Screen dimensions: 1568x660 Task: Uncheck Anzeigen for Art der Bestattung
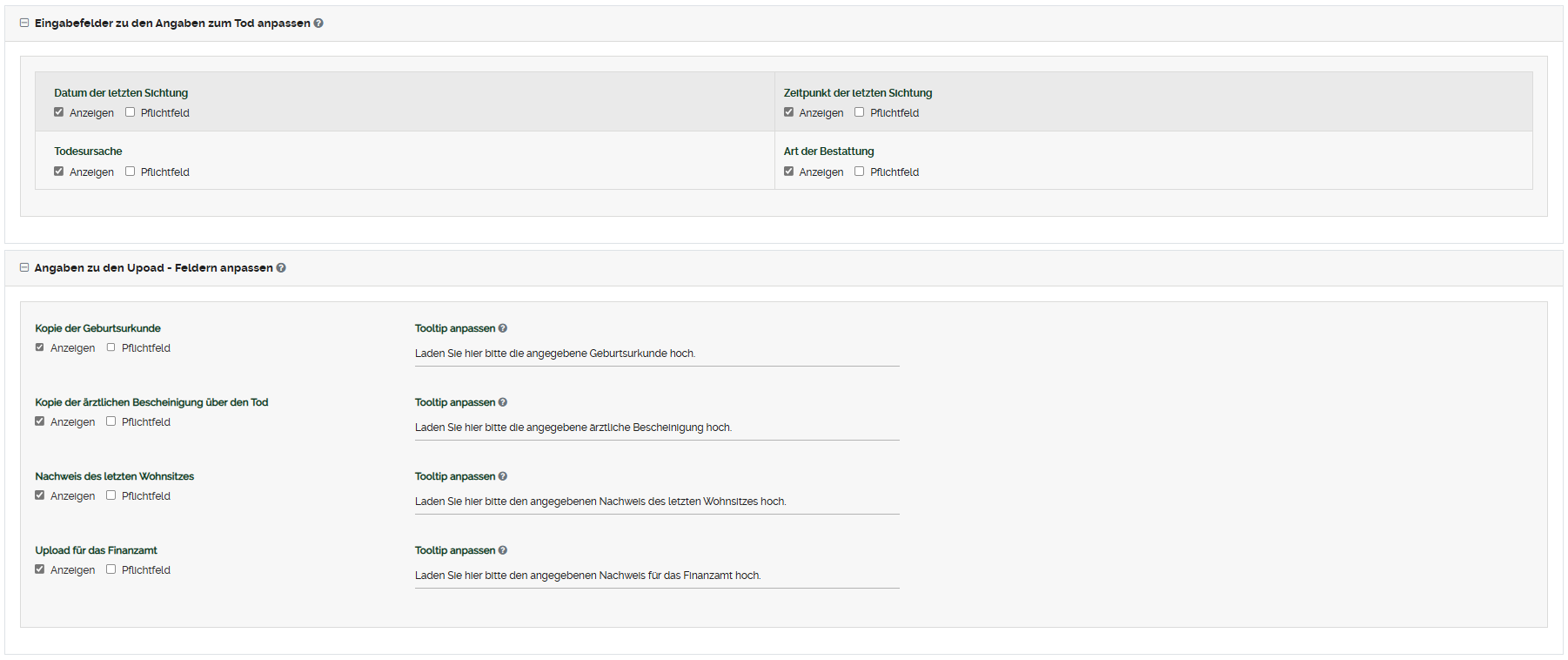point(789,172)
